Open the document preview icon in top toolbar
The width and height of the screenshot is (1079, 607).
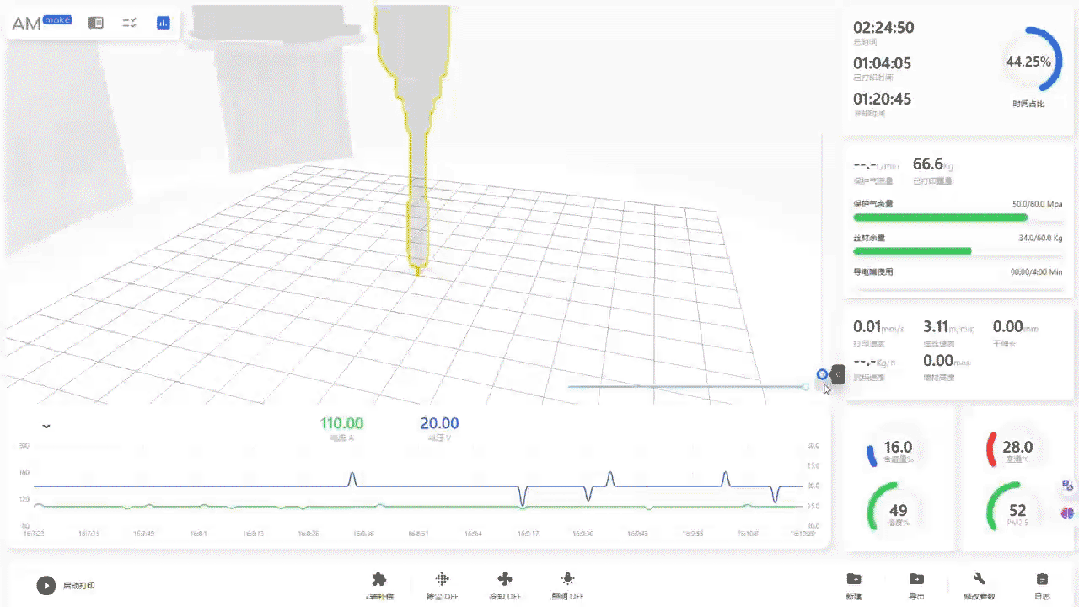point(95,21)
